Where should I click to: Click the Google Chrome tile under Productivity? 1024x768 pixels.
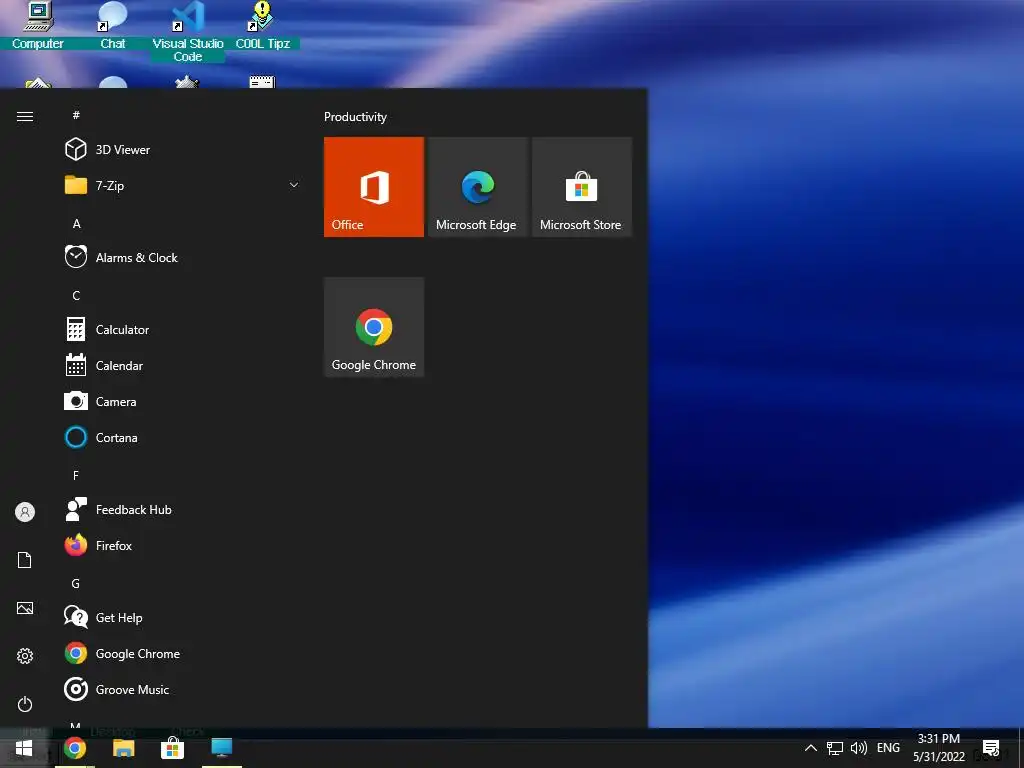(x=374, y=327)
